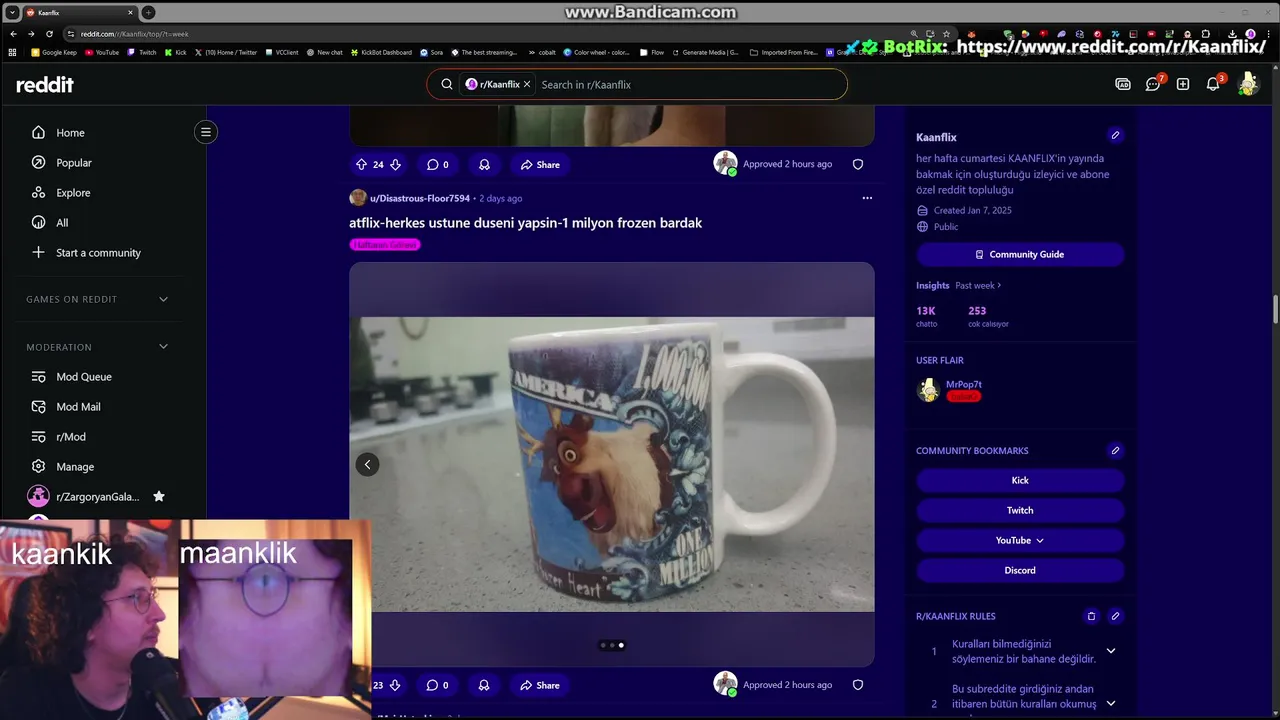The height and width of the screenshot is (720, 1280).
Task: Click the Popular icon in the sidebar
Action: point(38,163)
